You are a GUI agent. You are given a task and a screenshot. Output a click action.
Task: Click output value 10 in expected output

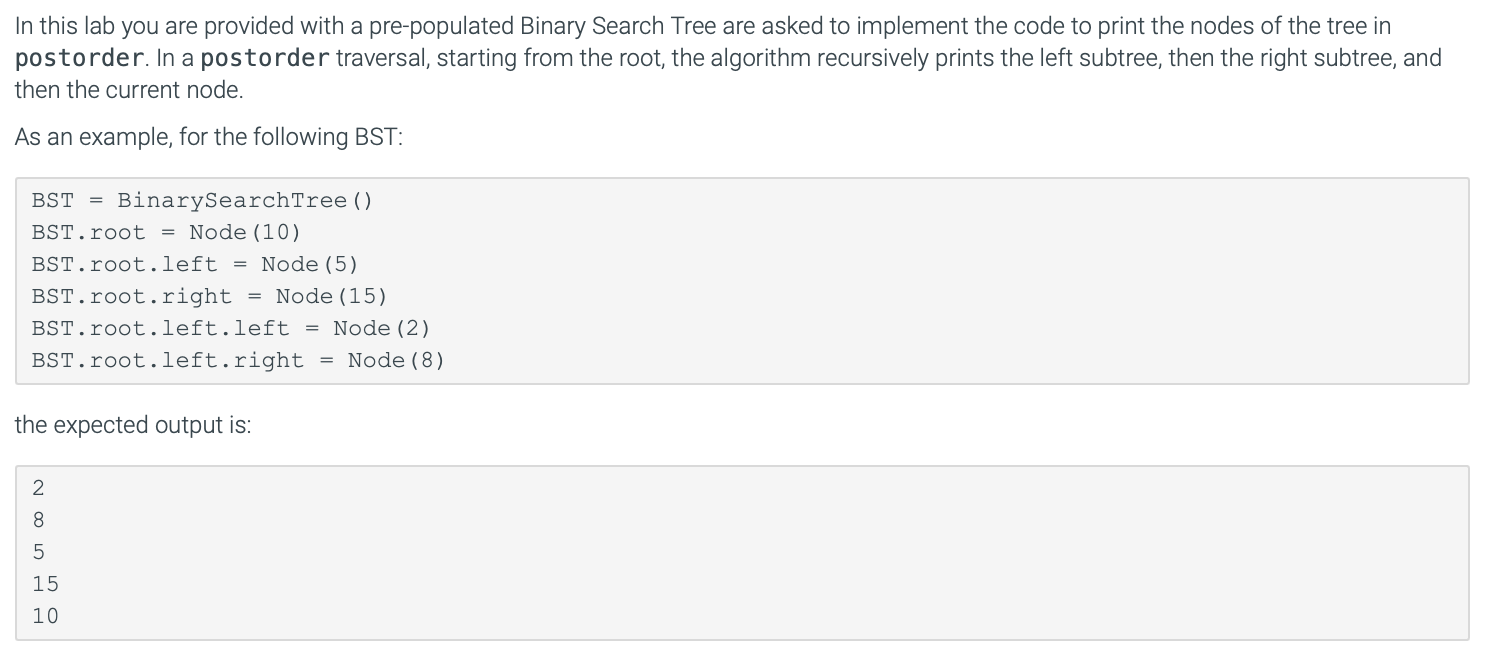tap(45, 616)
